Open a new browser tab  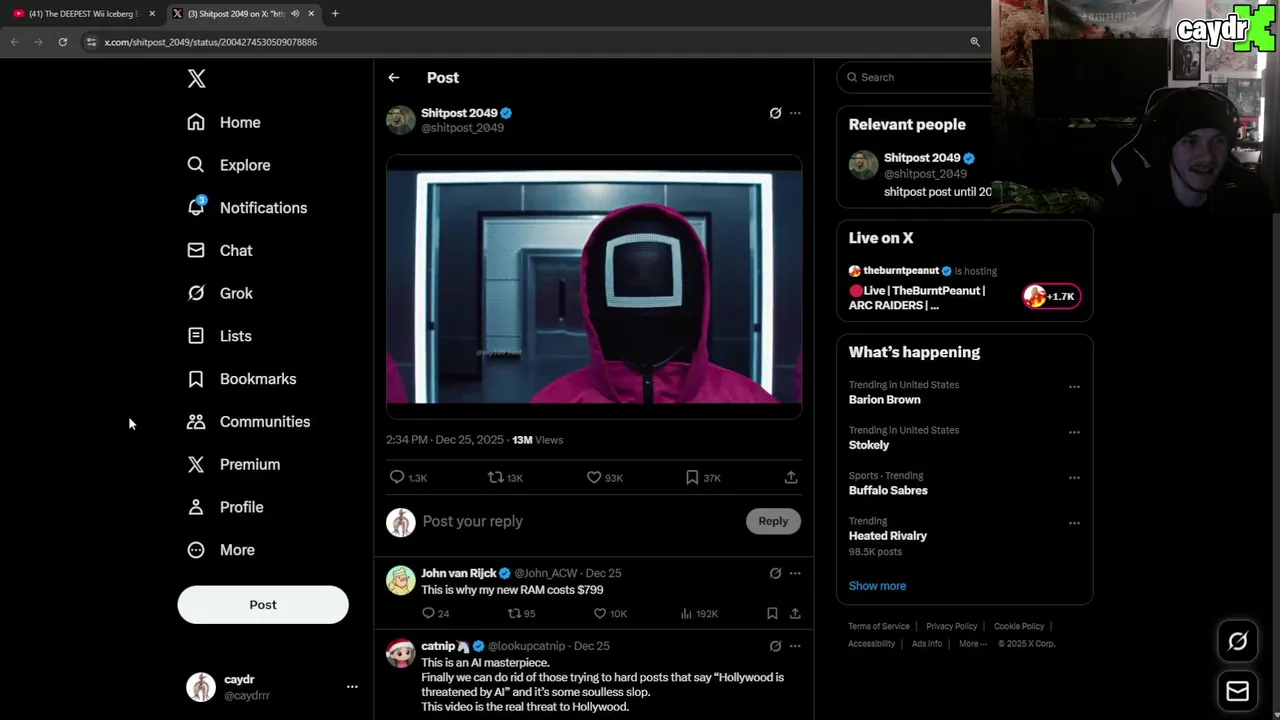pos(335,14)
